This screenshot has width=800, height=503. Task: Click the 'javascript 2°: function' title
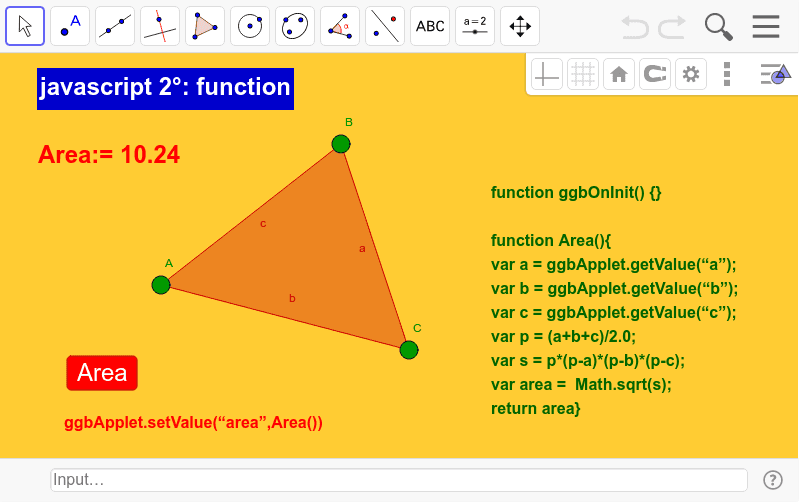coord(165,88)
